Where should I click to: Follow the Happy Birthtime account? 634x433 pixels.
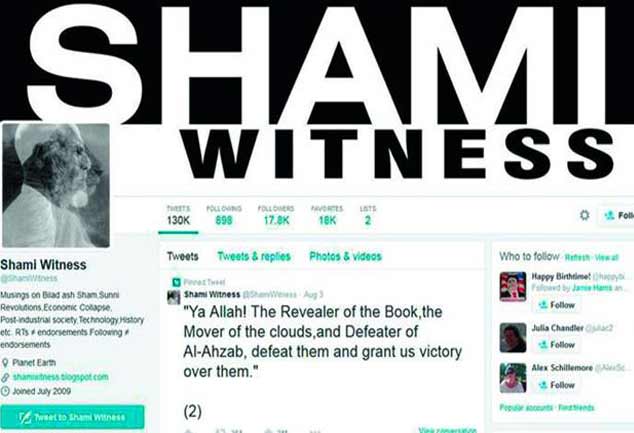[x=556, y=305]
